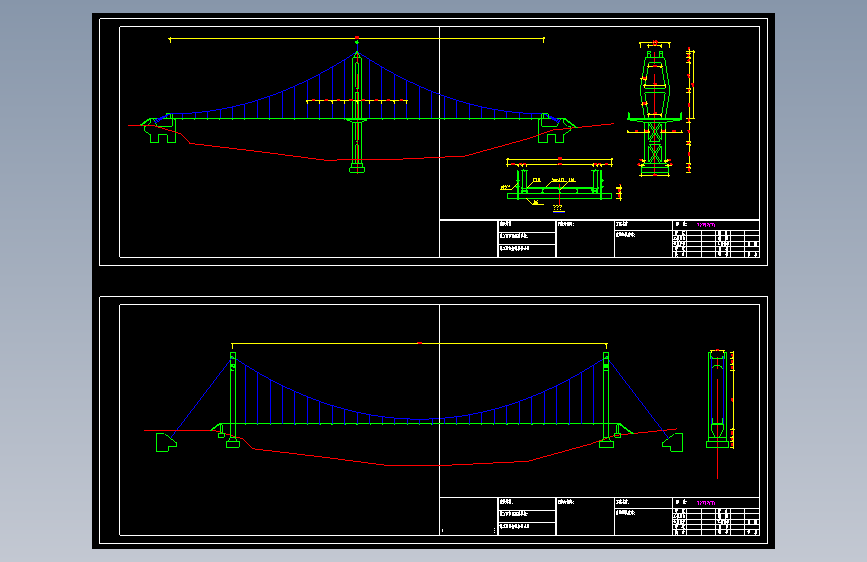Screen dimensions: 867x562
Task: Select the deck cross-section detail in top sheet
Action: coord(560,185)
